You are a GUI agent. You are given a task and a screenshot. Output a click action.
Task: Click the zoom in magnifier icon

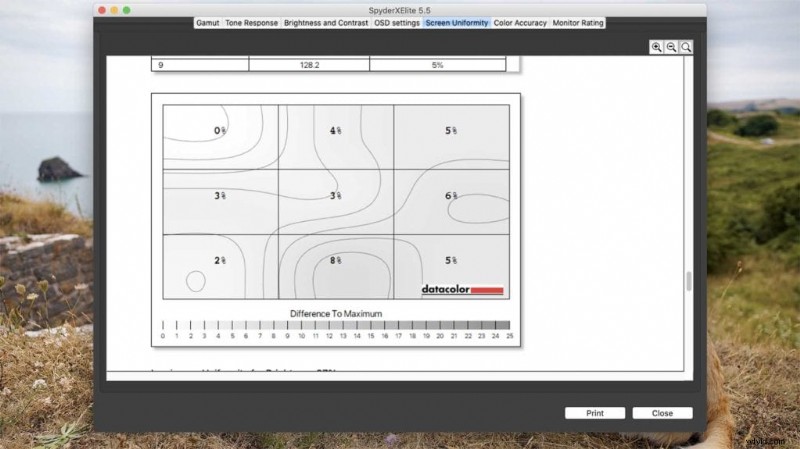pyautogui.click(x=656, y=47)
